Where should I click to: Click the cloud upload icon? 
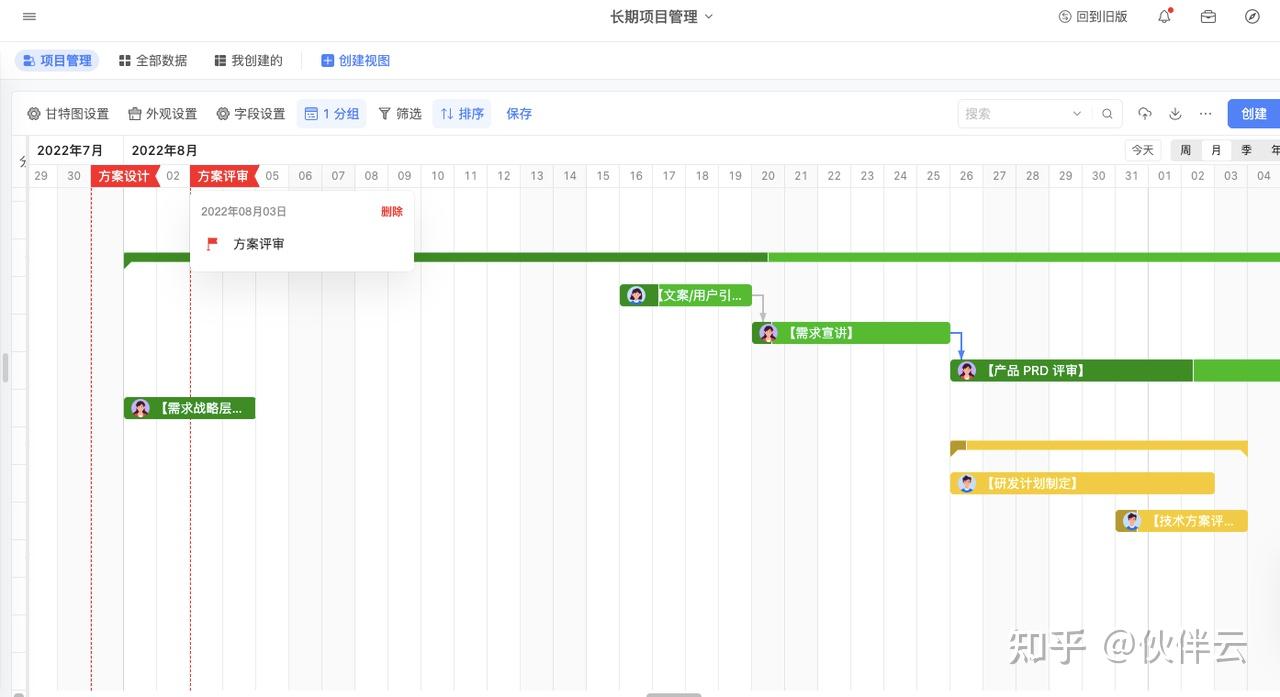point(1146,114)
